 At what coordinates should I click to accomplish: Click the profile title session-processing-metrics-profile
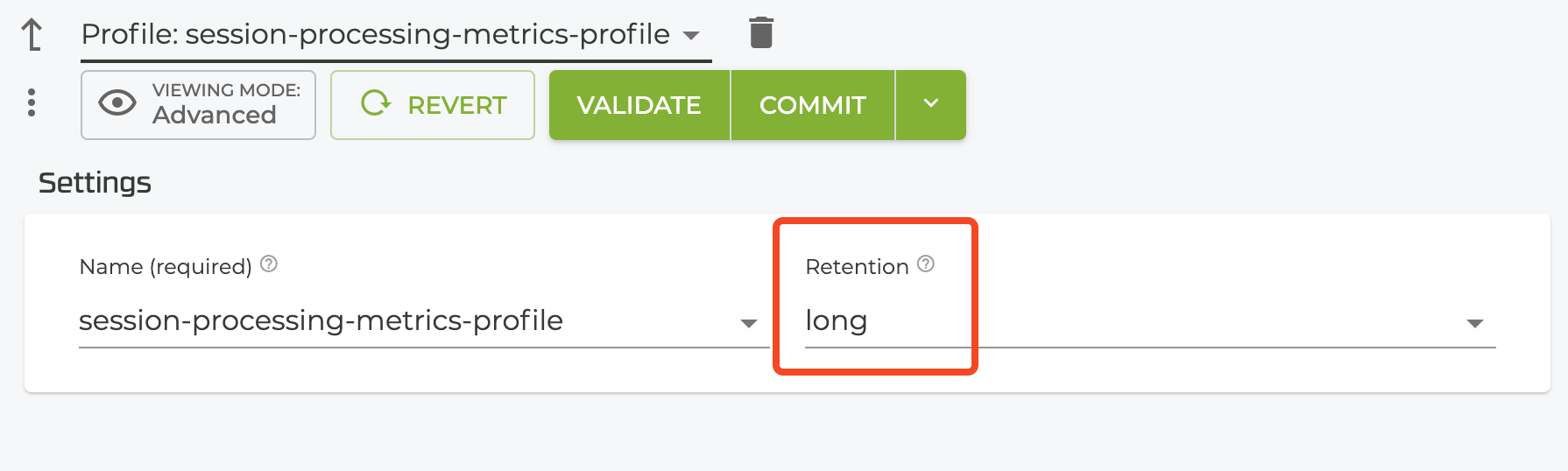375,34
